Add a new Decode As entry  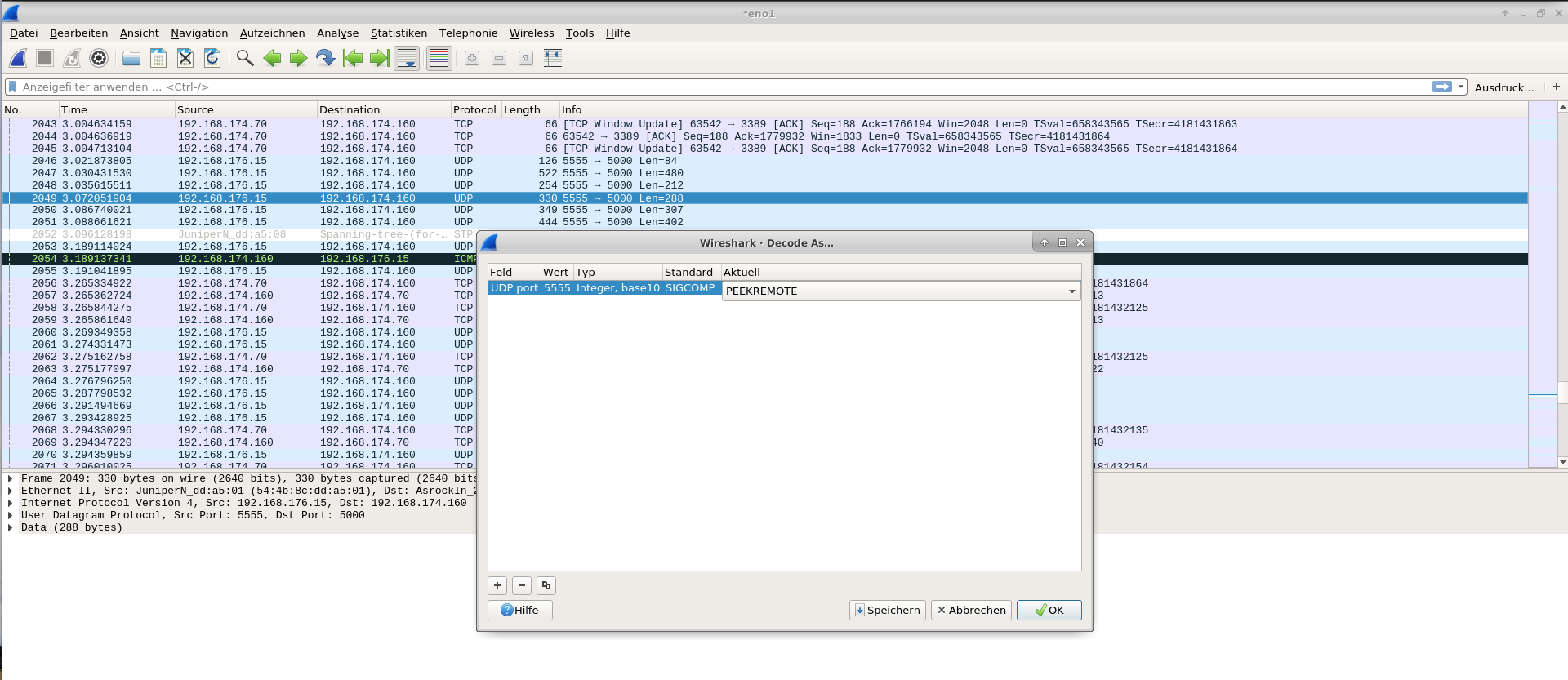(x=497, y=585)
